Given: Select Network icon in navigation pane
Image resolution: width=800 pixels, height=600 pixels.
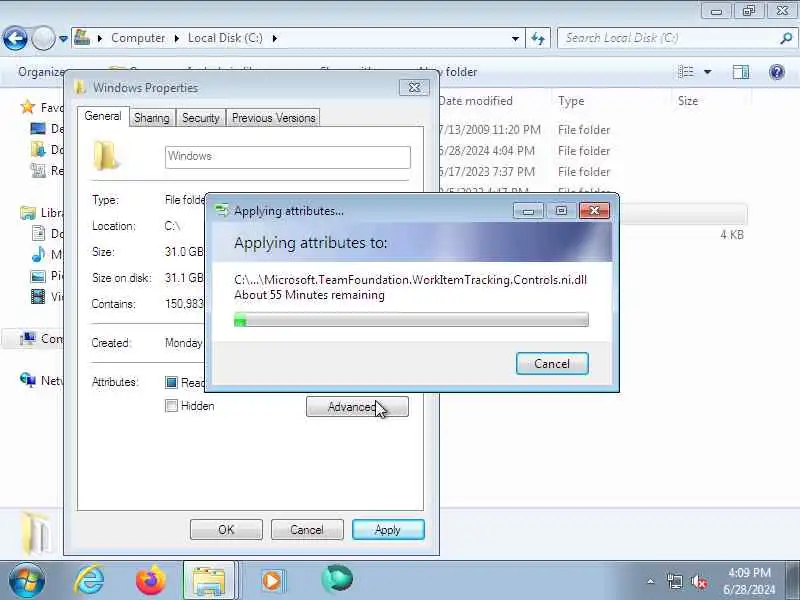Looking at the screenshot, I should 28,380.
